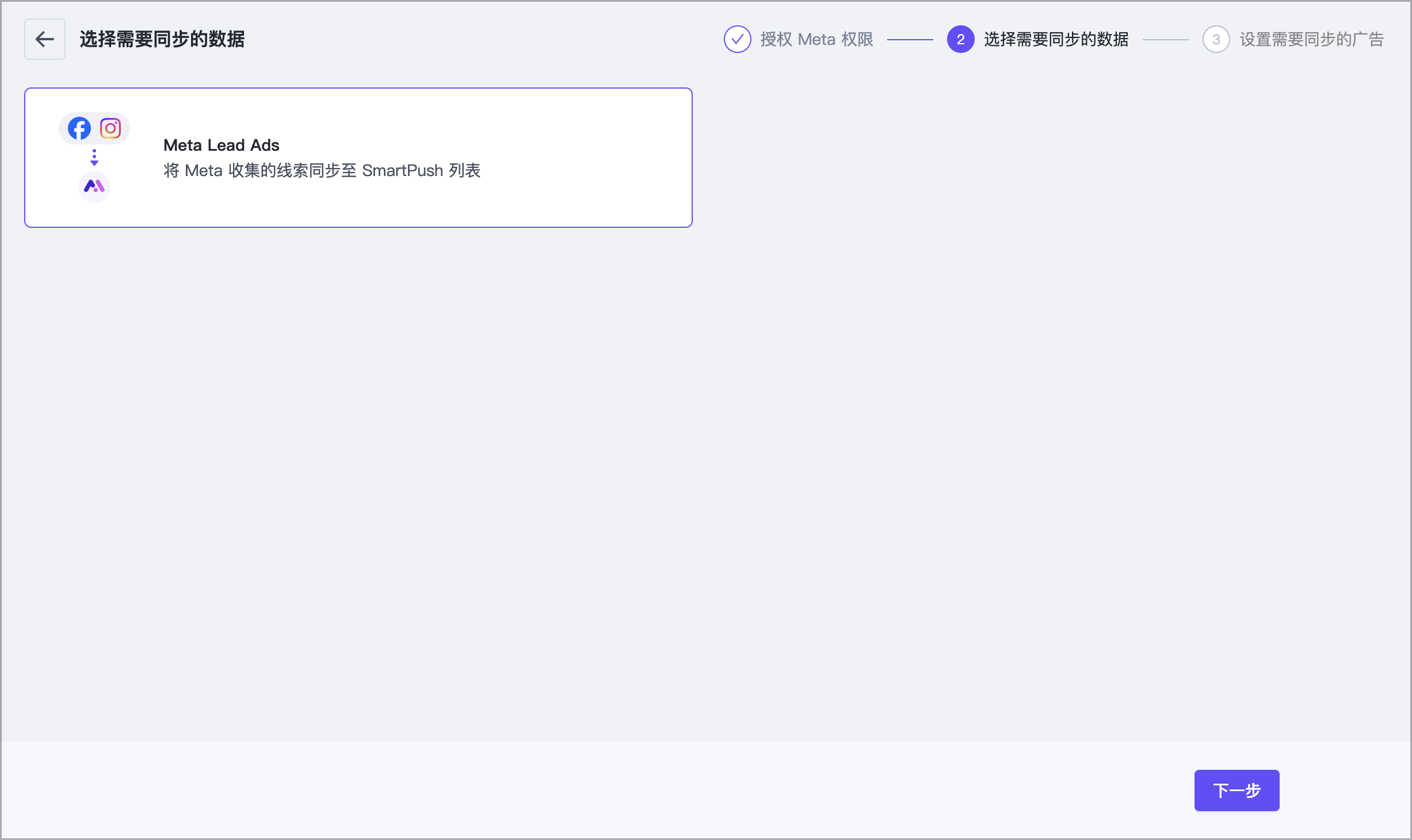Open the 设置需要同步的广告 step label
The height and width of the screenshot is (840, 1412).
1311,39
